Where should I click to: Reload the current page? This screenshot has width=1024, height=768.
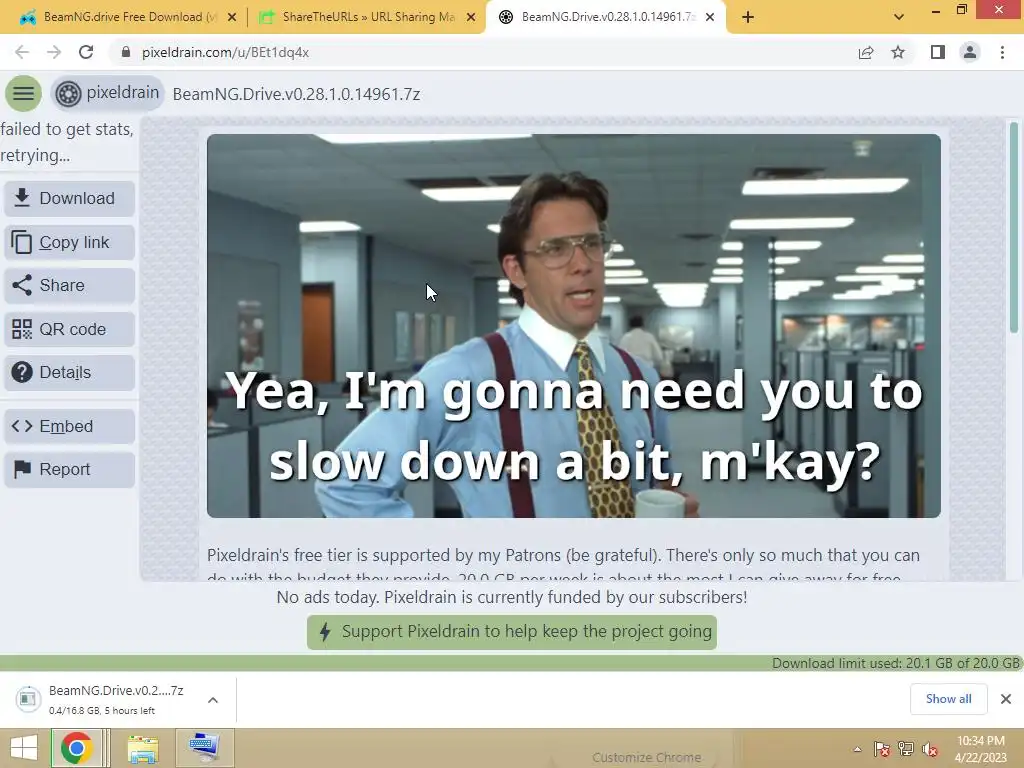tap(86, 52)
